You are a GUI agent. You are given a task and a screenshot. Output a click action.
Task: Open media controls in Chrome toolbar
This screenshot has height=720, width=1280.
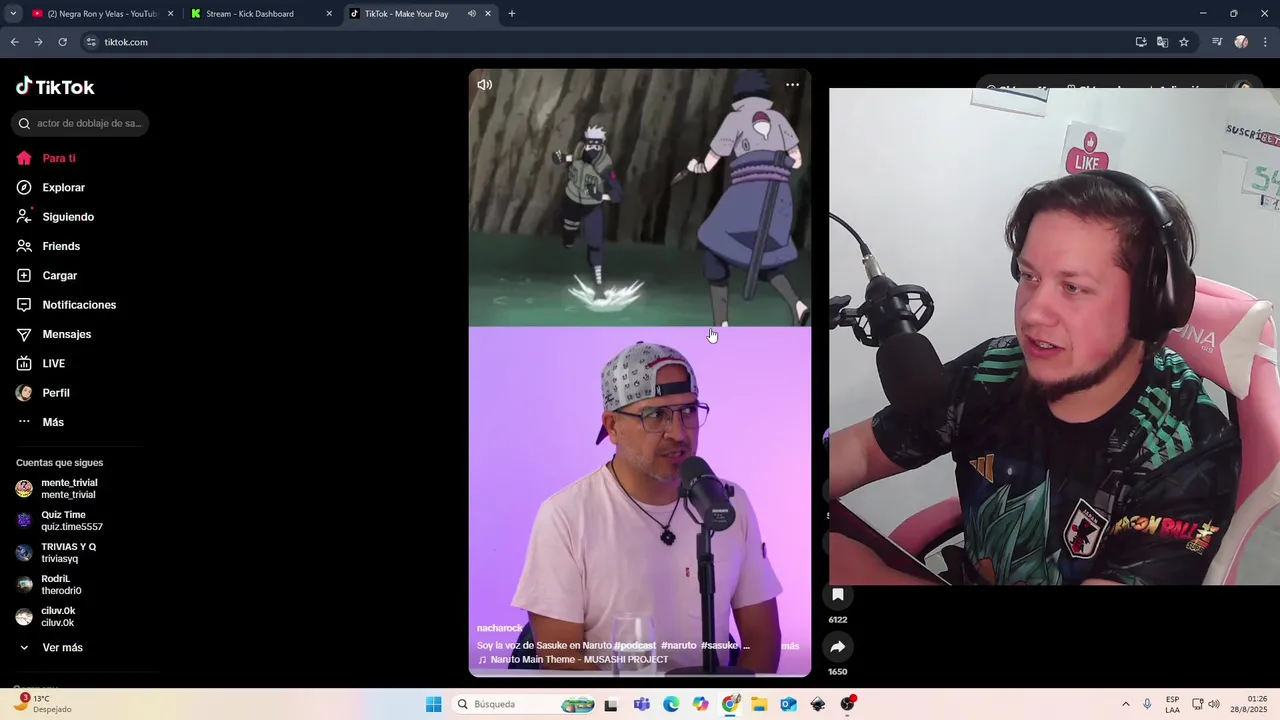point(1217,42)
